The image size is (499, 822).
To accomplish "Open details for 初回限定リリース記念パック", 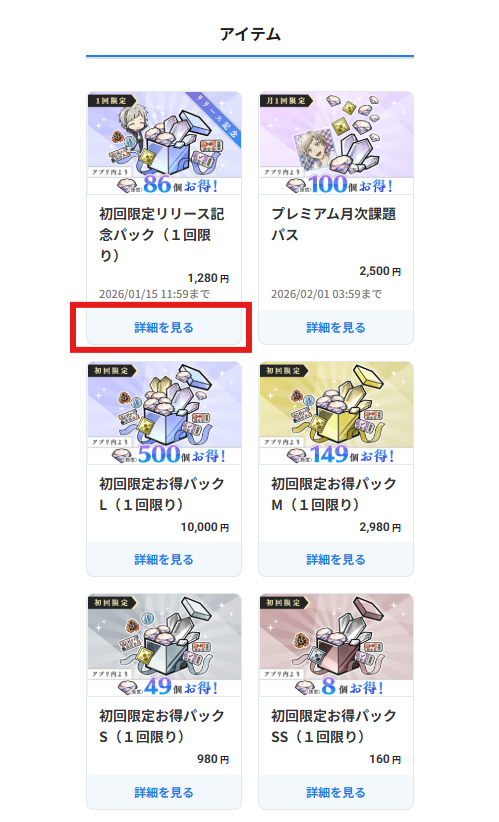I will (164, 328).
